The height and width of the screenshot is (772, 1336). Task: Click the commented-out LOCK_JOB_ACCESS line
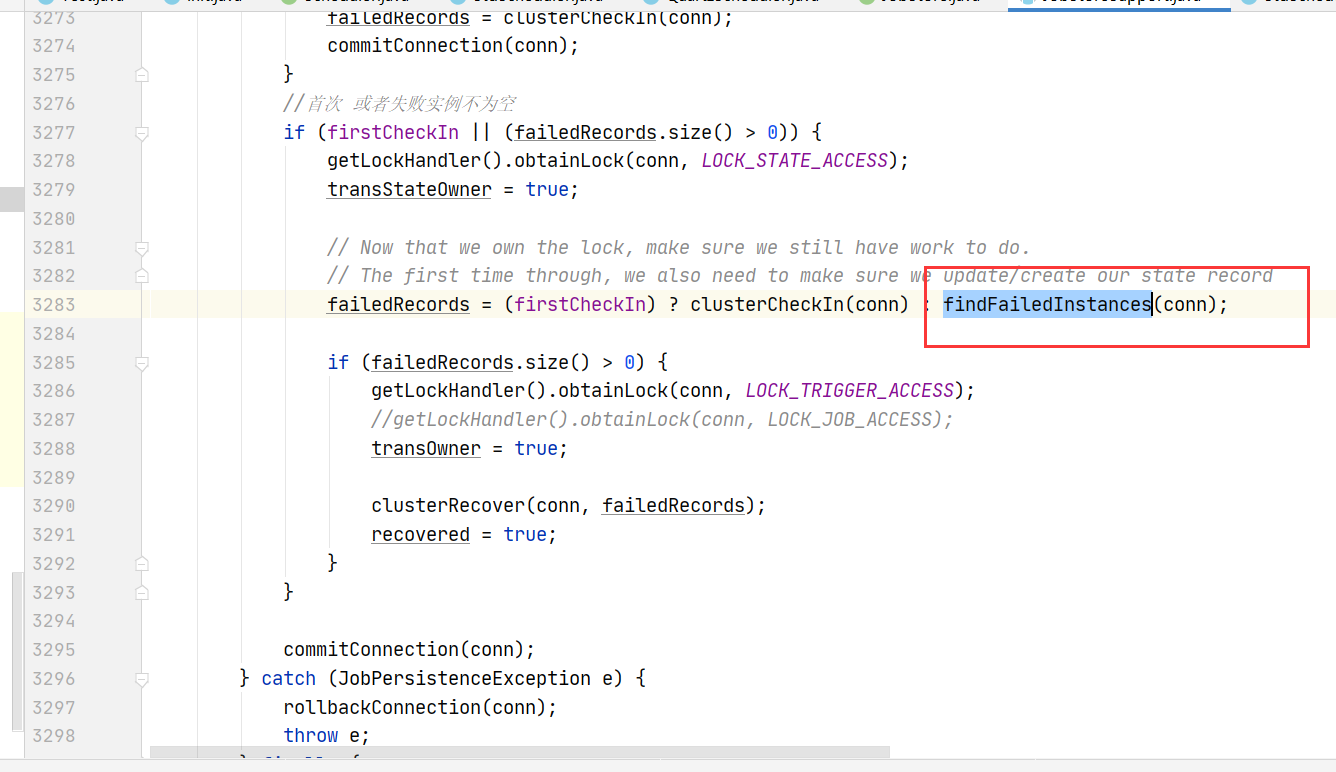tap(662, 419)
